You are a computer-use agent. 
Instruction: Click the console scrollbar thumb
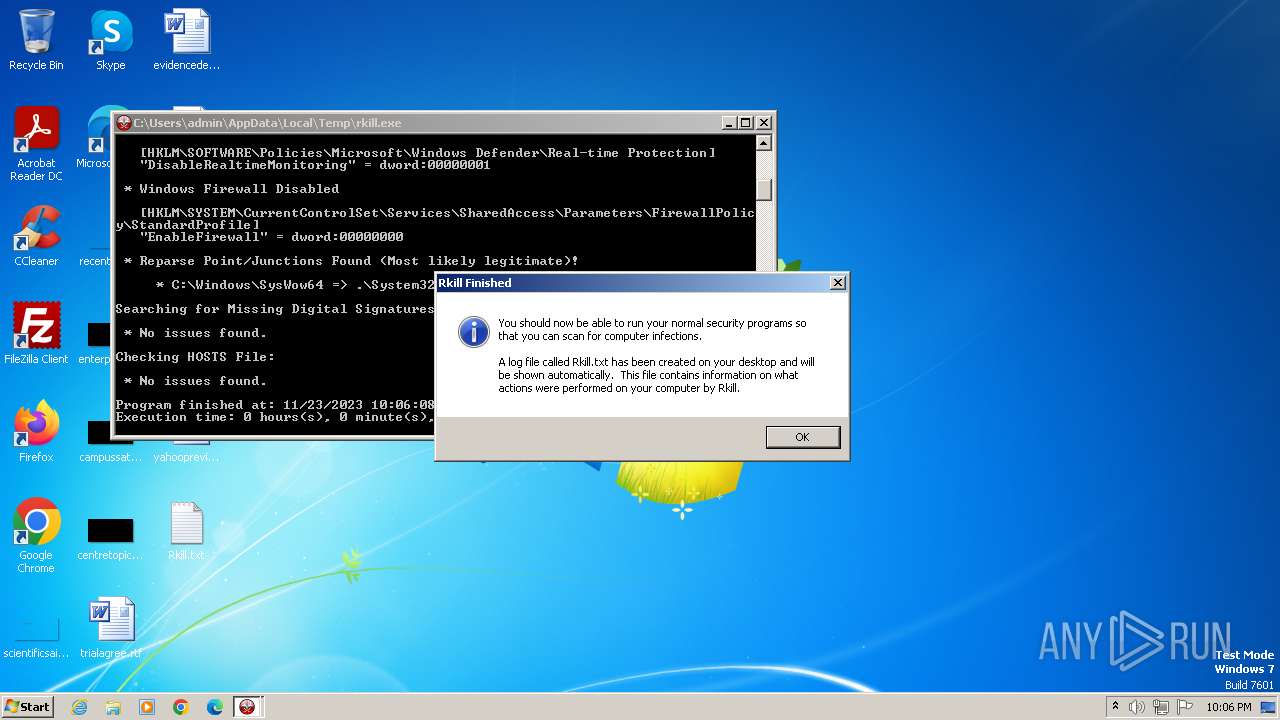[764, 190]
